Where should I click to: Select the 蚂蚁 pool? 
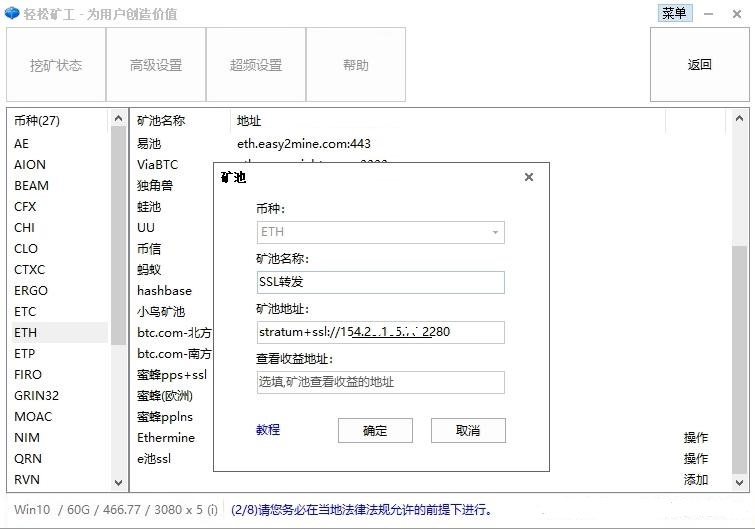tap(149, 270)
